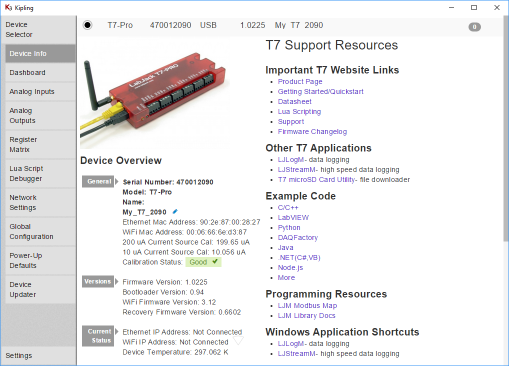
Task: Click the green Good calibration status badge
Action: (203, 262)
